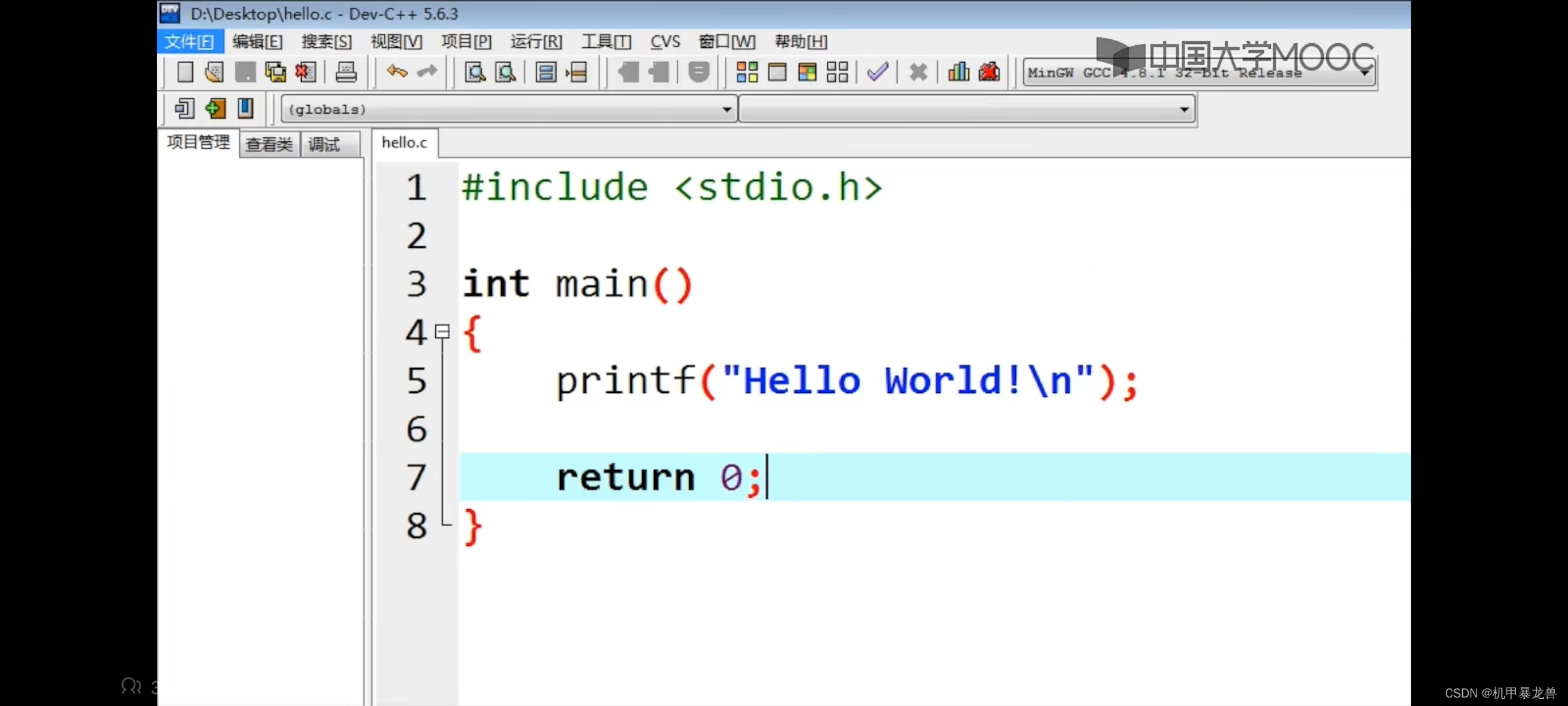1568x706 pixels.
Task: Click line number 2 in the gutter
Action: (416, 236)
